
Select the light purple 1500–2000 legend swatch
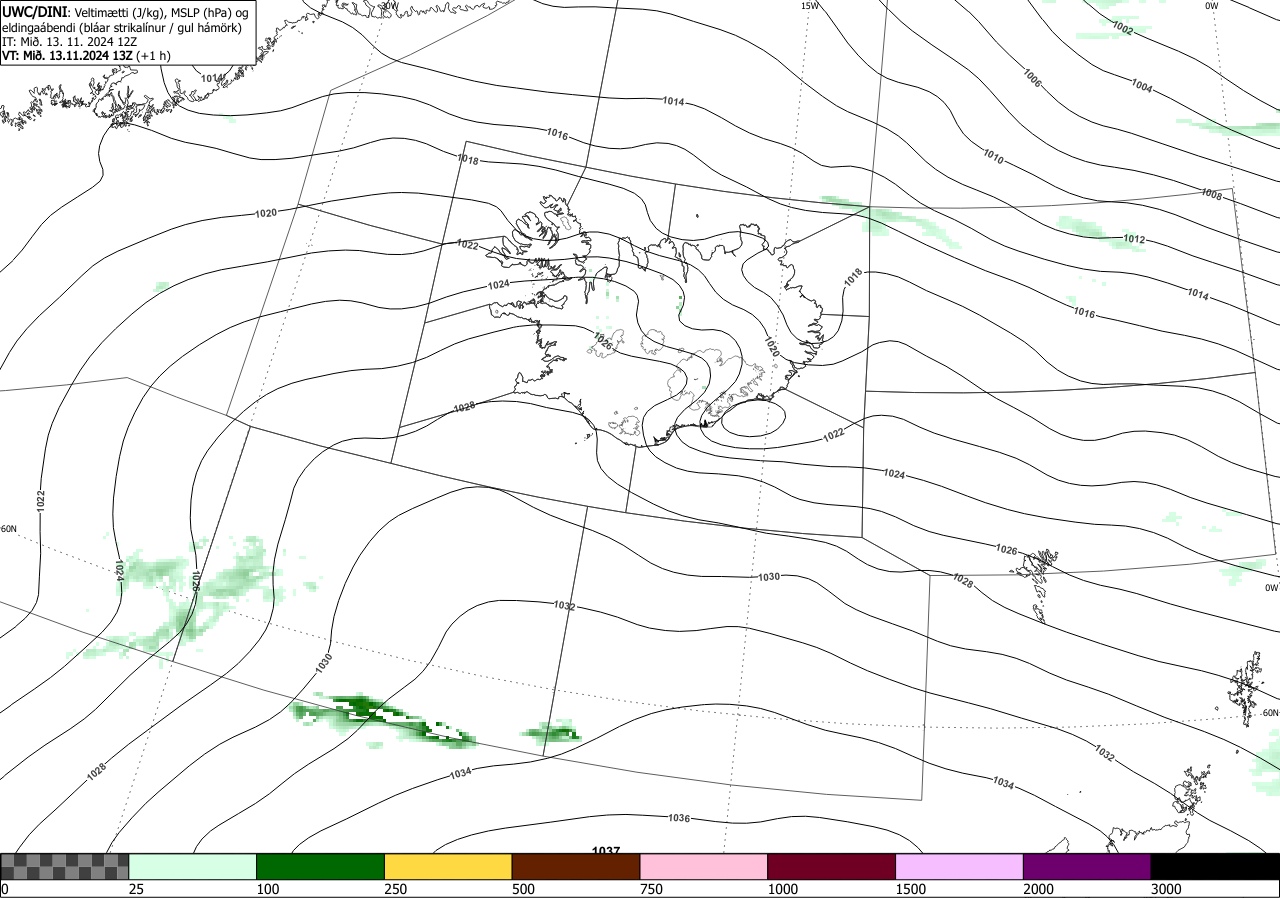tap(960, 866)
